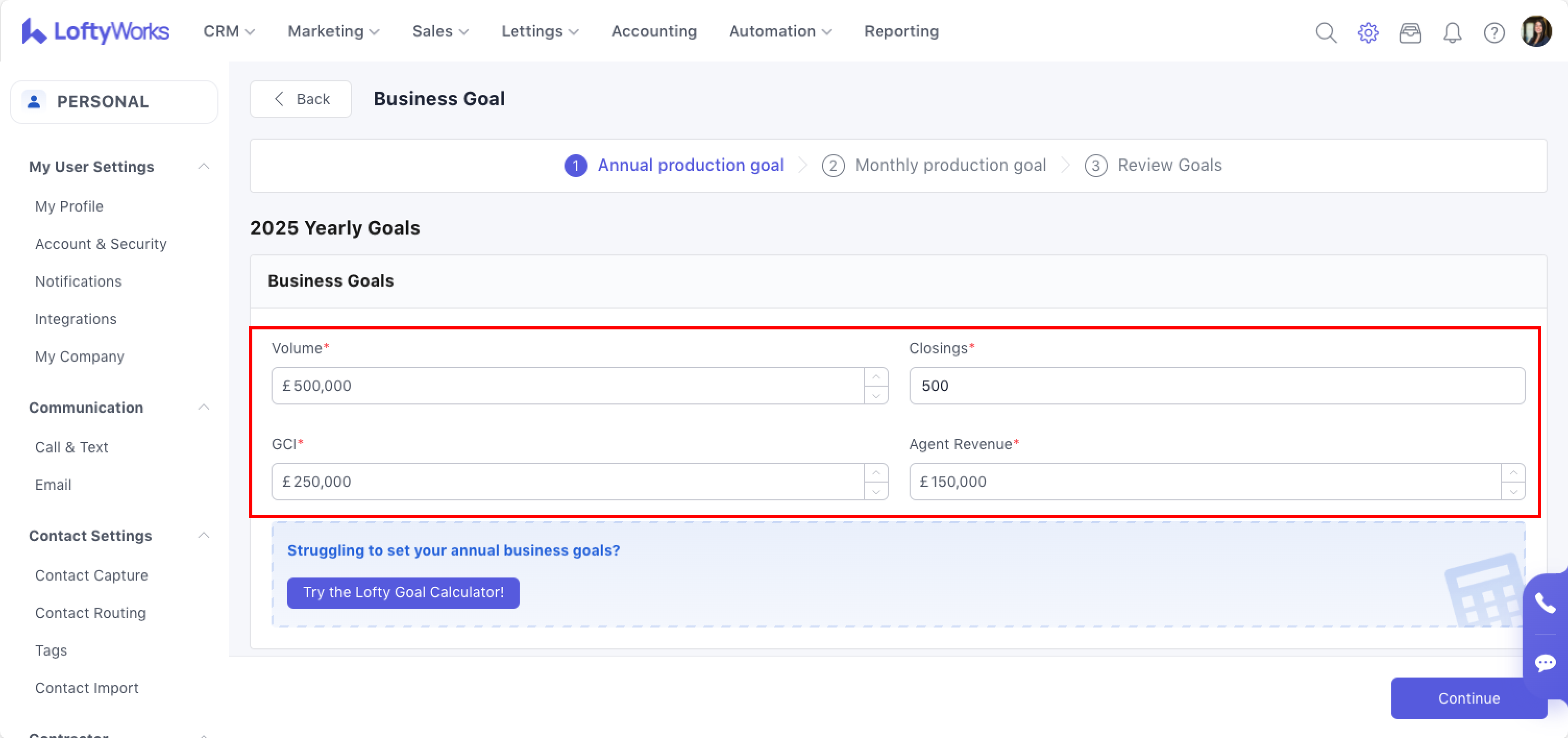Increase Volume with up stepper arrow
This screenshot has width=1568, height=738.
click(875, 377)
